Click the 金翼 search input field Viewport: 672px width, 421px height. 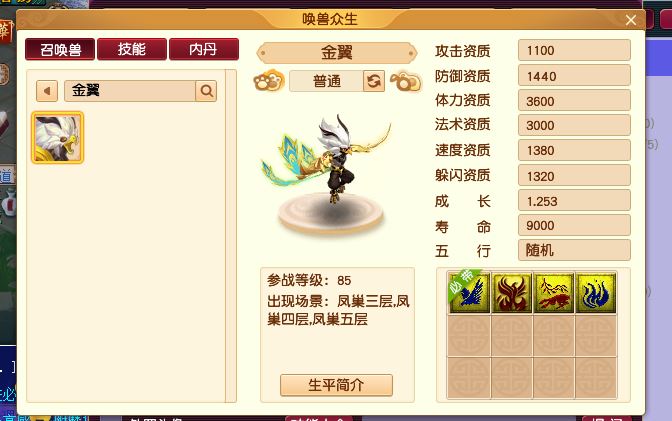[x=130, y=91]
